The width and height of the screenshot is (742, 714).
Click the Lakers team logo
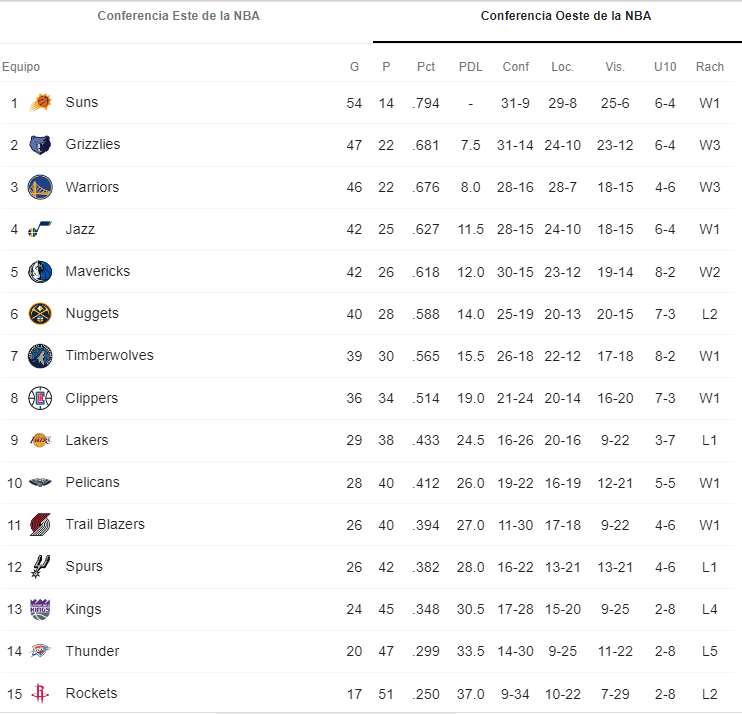40,440
